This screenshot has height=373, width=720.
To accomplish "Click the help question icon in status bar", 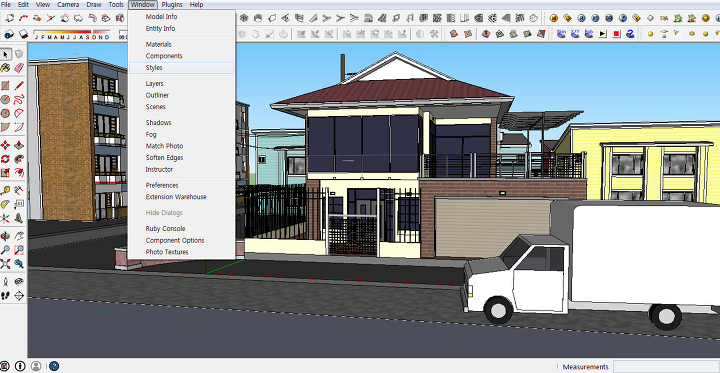I will point(54,366).
